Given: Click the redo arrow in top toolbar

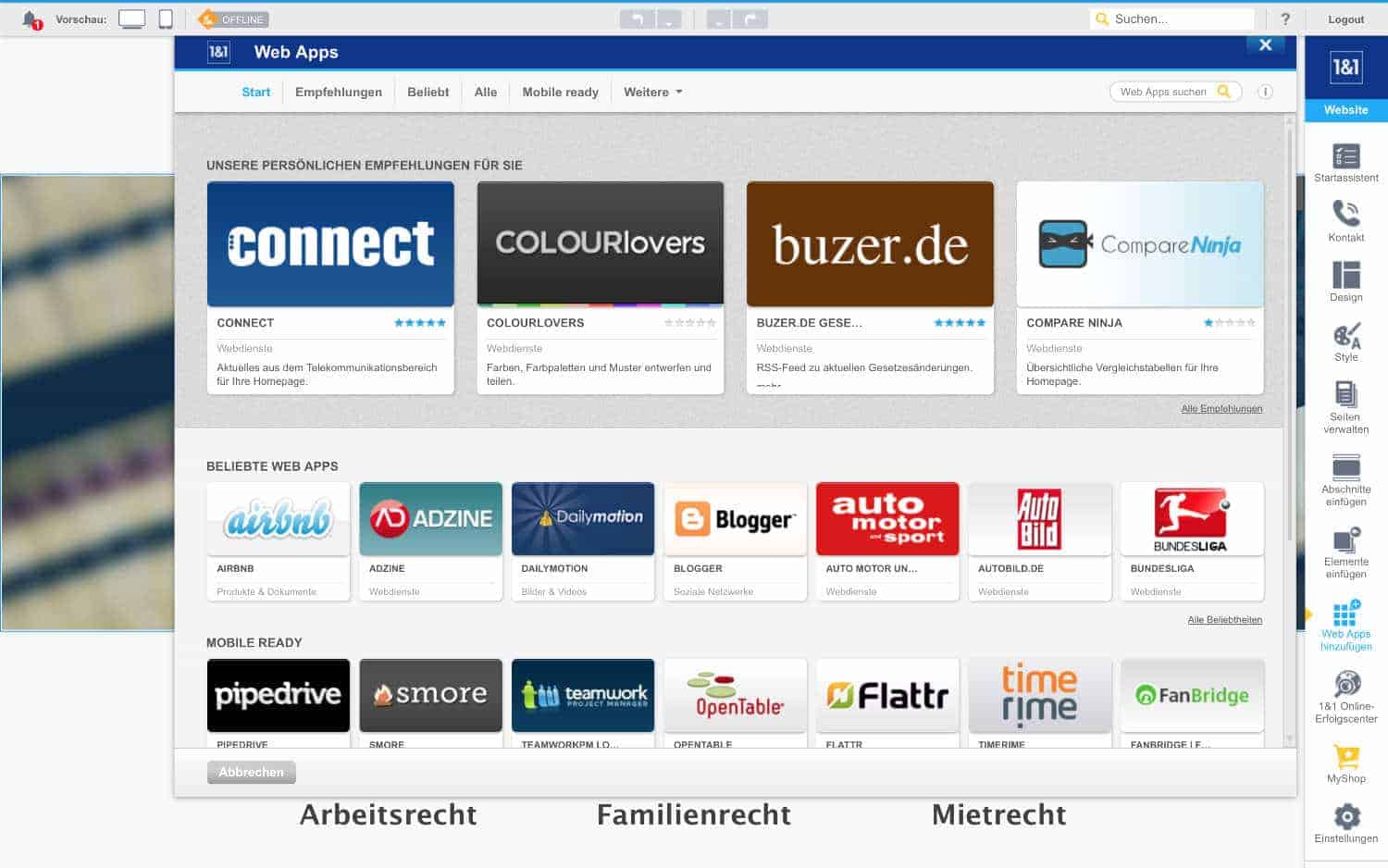Looking at the screenshot, I should (x=750, y=19).
